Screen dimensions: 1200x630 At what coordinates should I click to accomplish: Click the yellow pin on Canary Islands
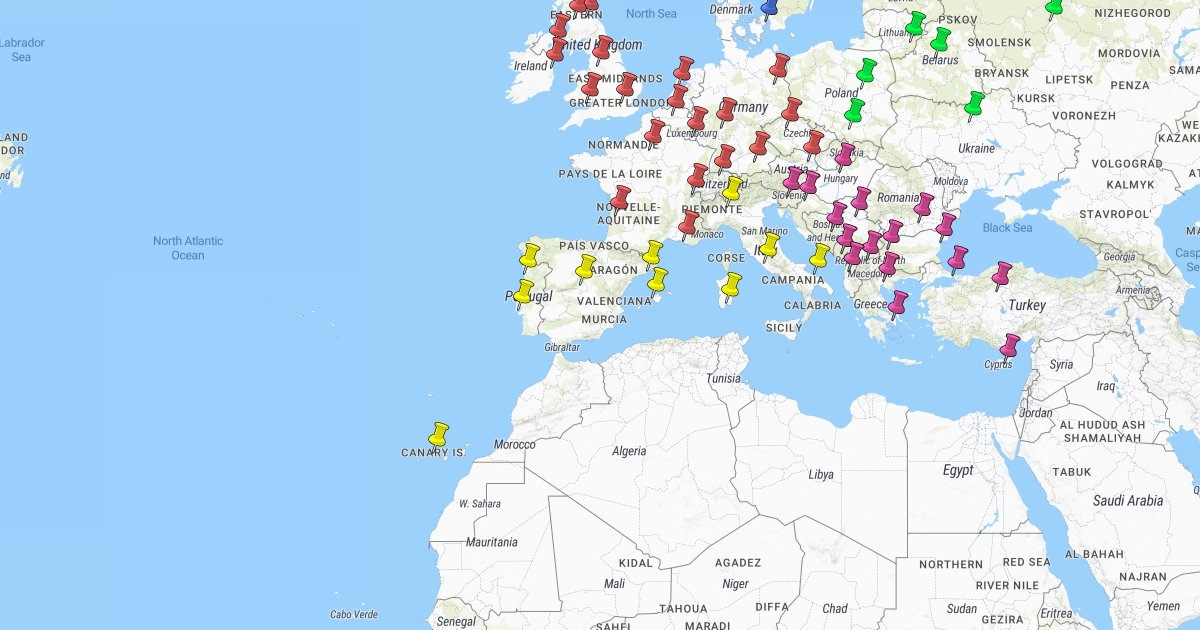pyautogui.click(x=438, y=435)
